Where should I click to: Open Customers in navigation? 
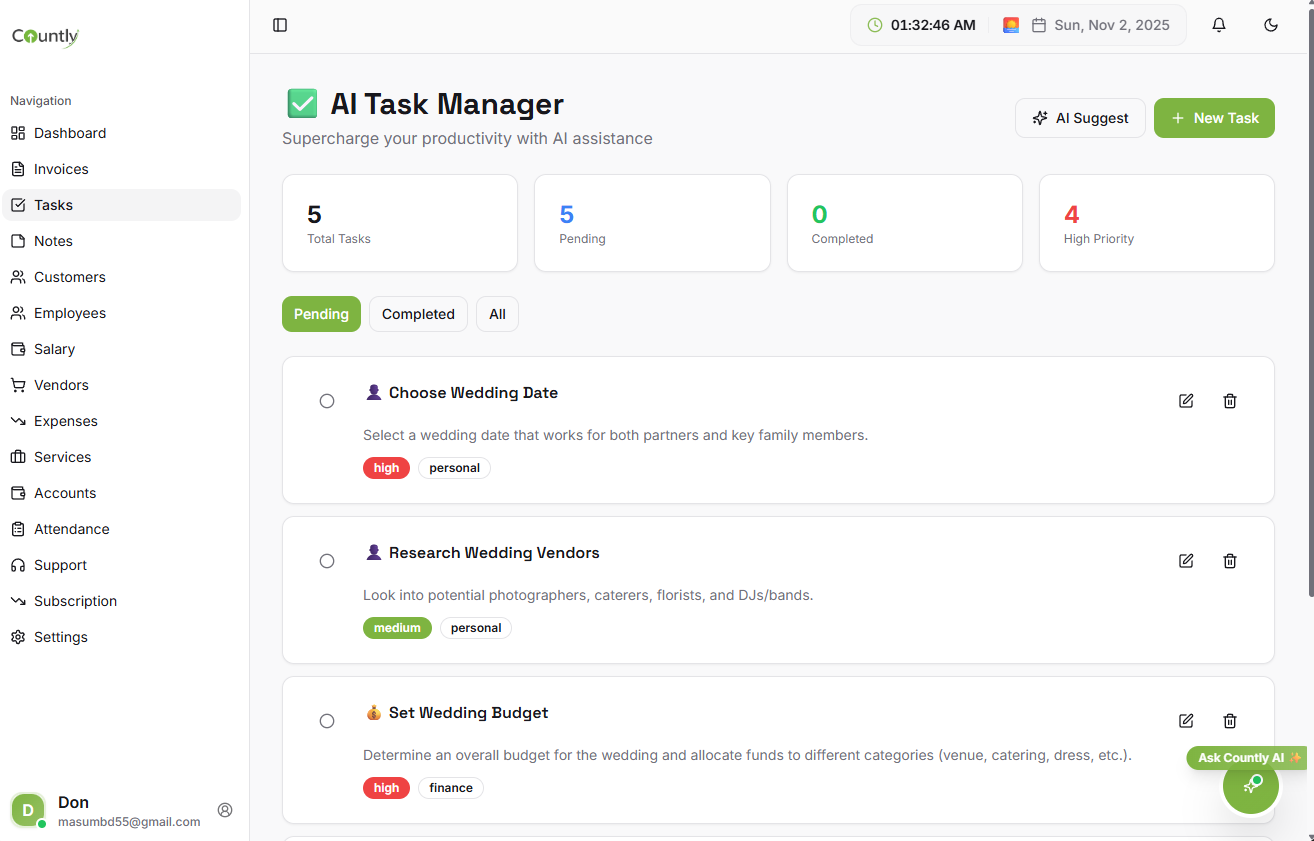point(121,277)
